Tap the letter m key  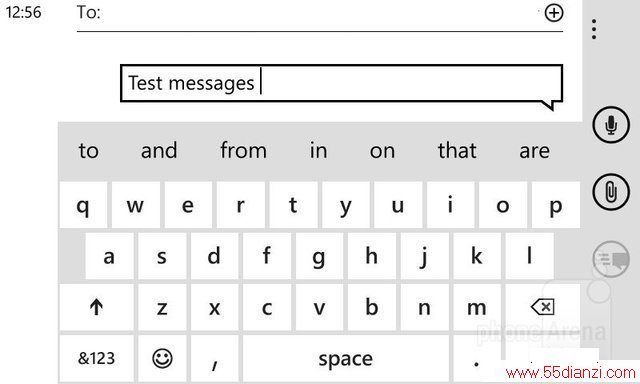476,307
